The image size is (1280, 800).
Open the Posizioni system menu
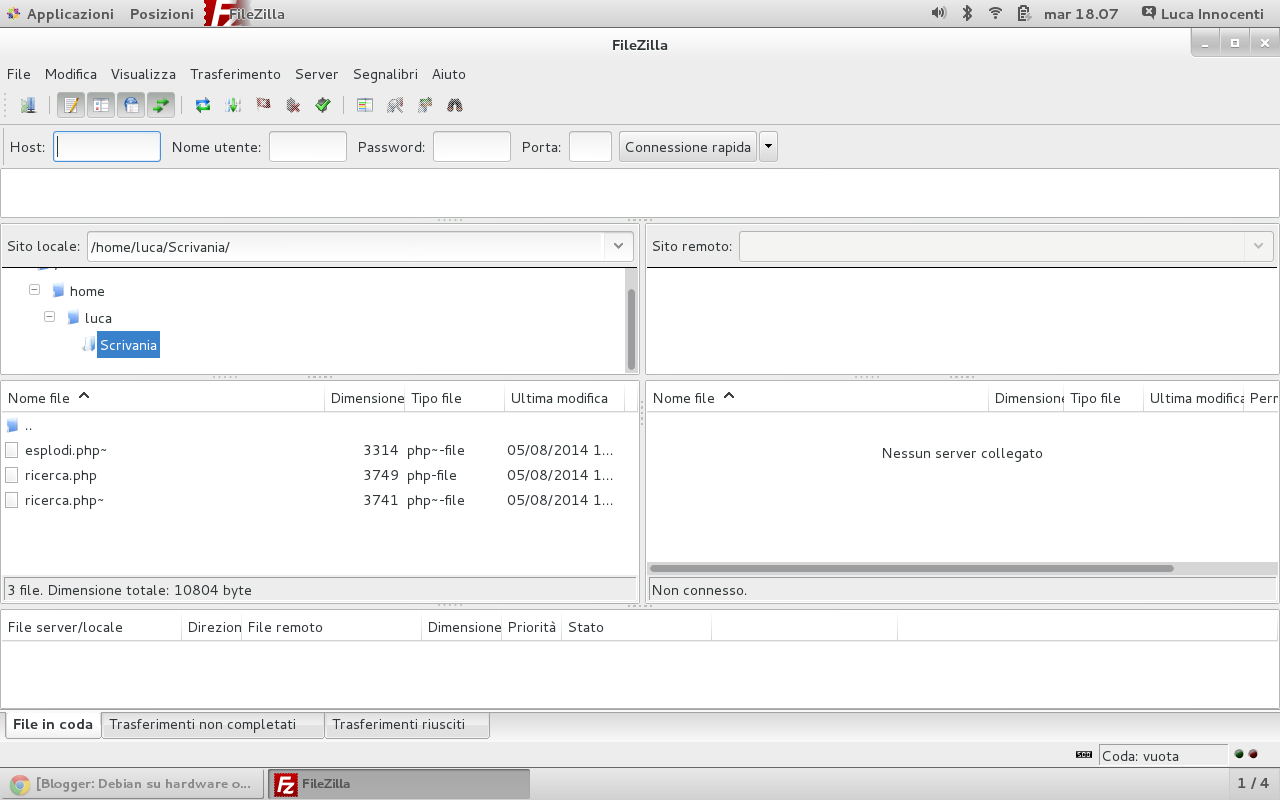click(x=162, y=14)
